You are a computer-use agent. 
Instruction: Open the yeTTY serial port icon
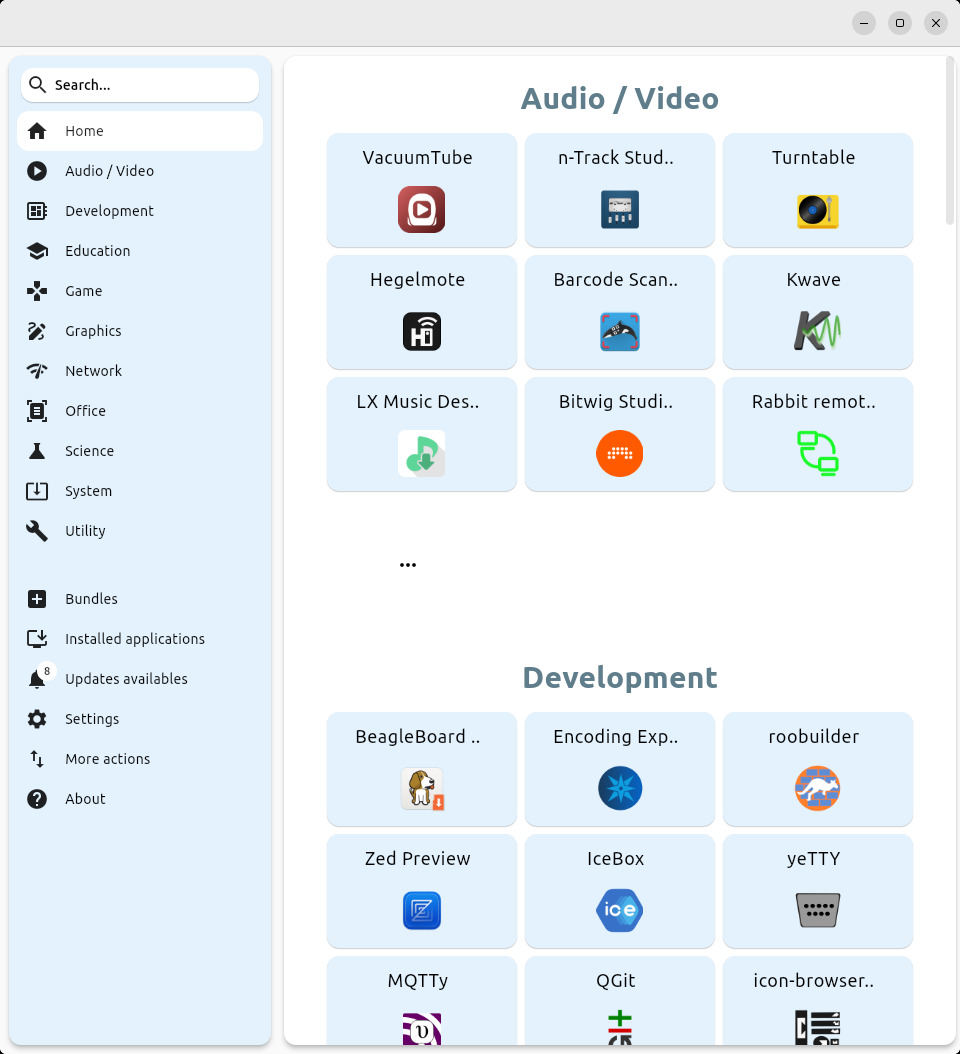tap(817, 911)
